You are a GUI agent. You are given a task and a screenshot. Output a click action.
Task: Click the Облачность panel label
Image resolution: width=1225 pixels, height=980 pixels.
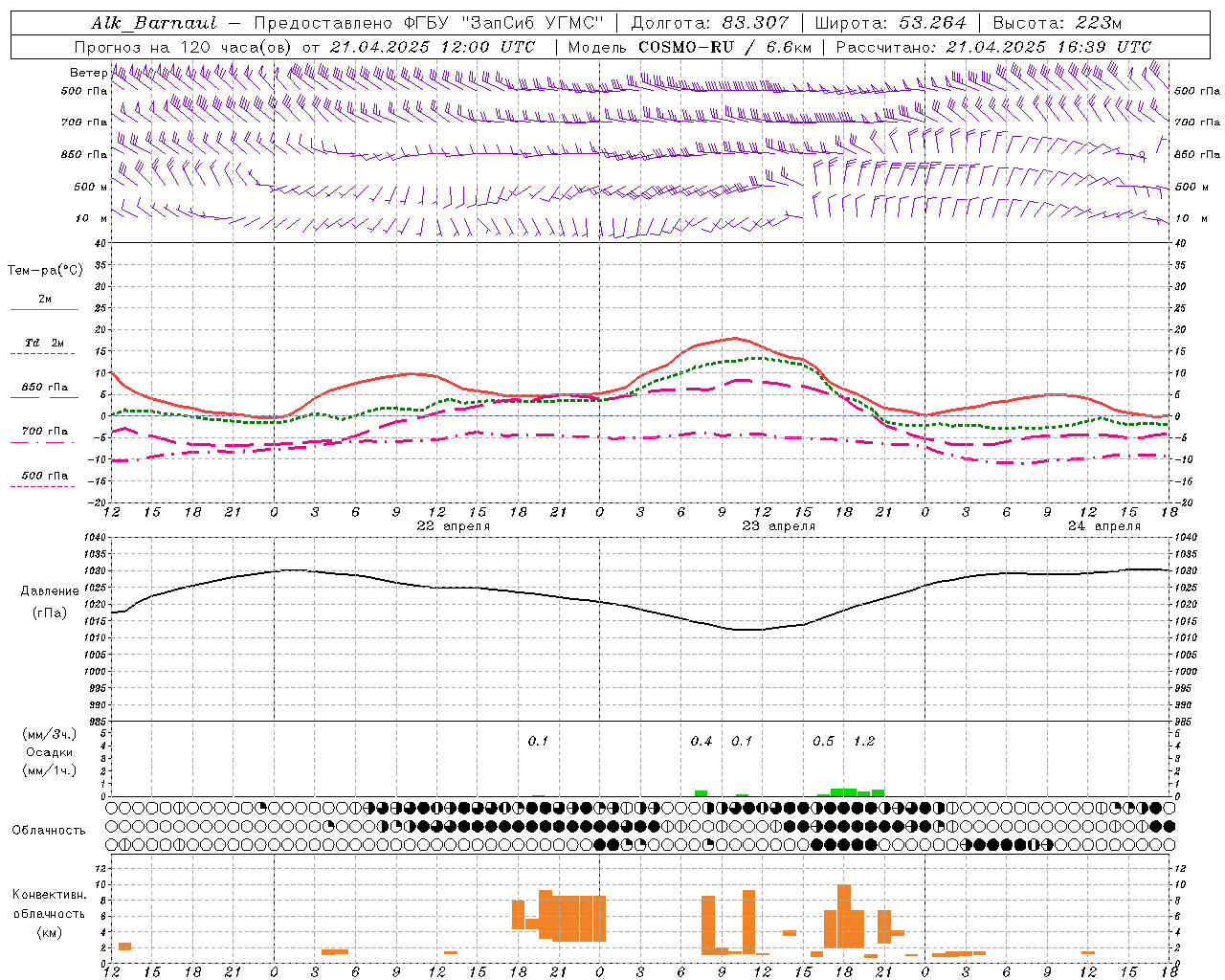(49, 830)
